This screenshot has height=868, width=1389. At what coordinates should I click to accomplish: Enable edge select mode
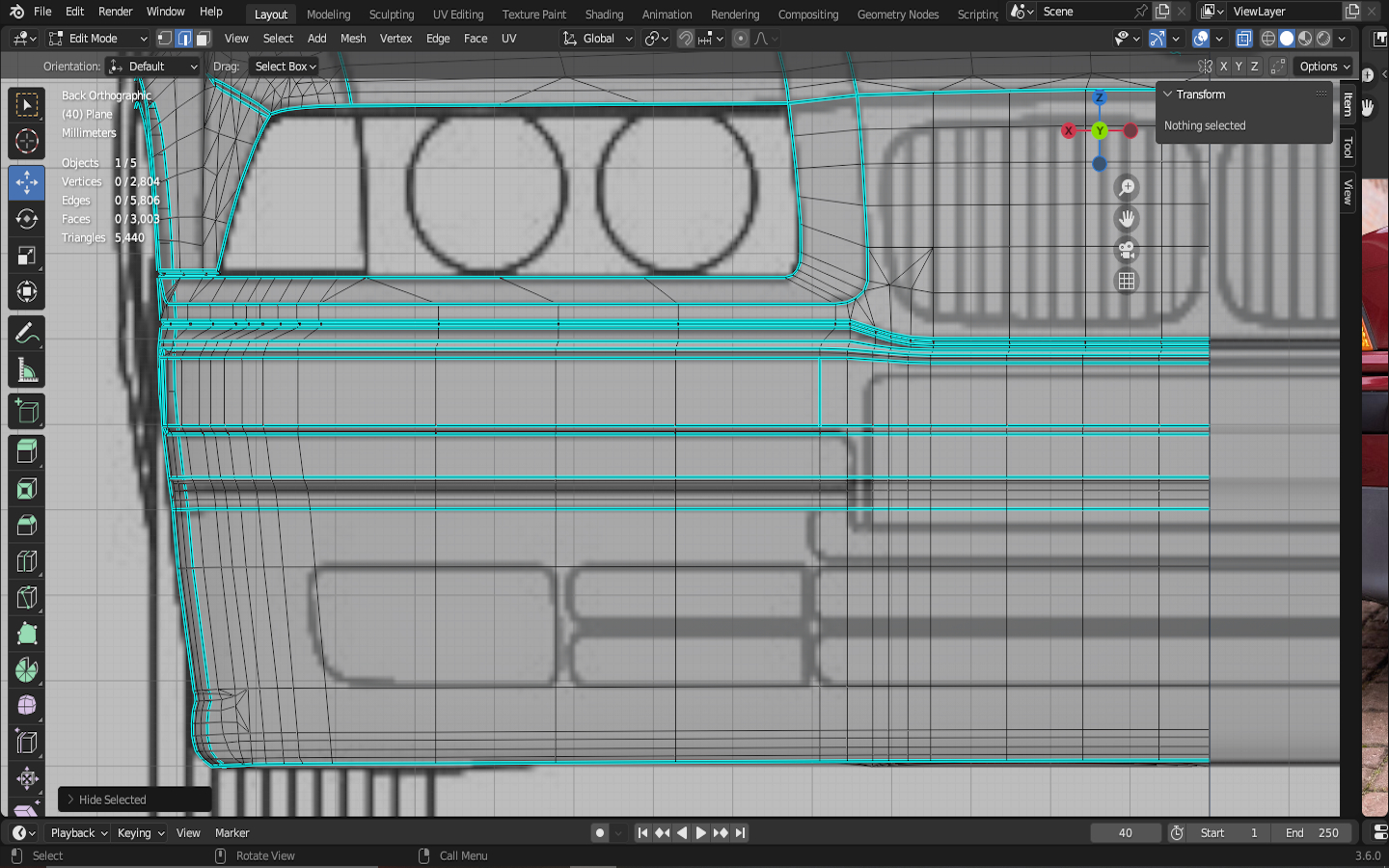(x=184, y=39)
